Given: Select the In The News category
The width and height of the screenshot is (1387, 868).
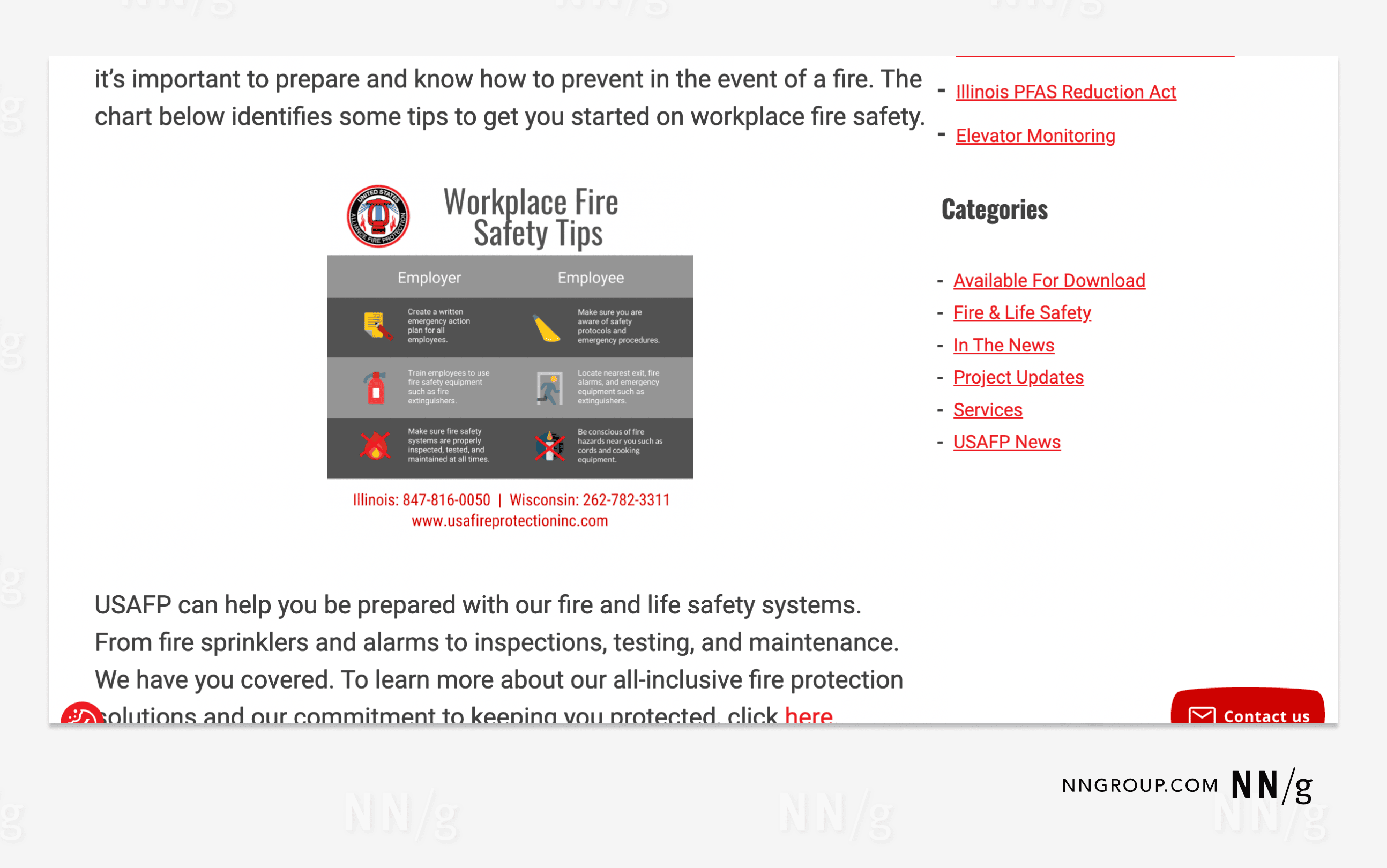Looking at the screenshot, I should pos(1003,344).
